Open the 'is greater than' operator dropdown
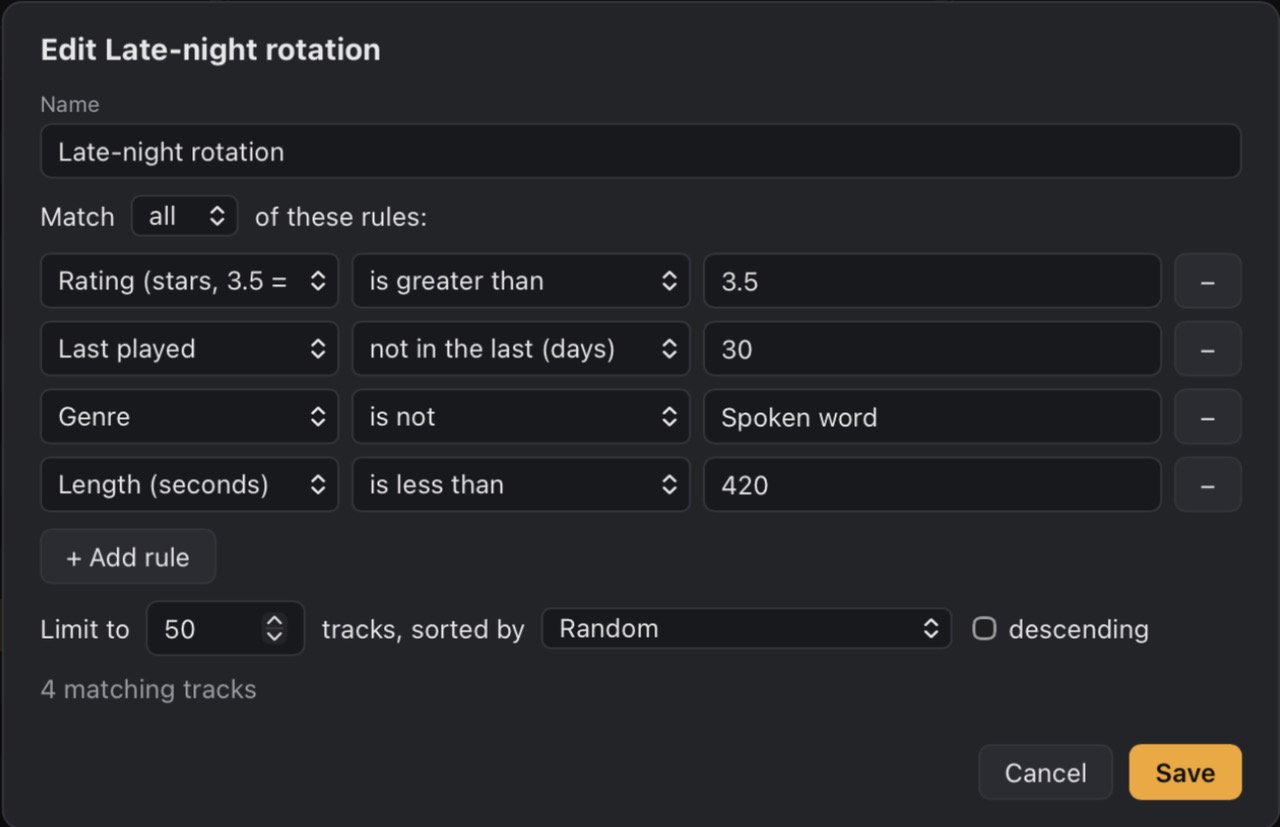The width and height of the screenshot is (1280, 827). pos(521,281)
